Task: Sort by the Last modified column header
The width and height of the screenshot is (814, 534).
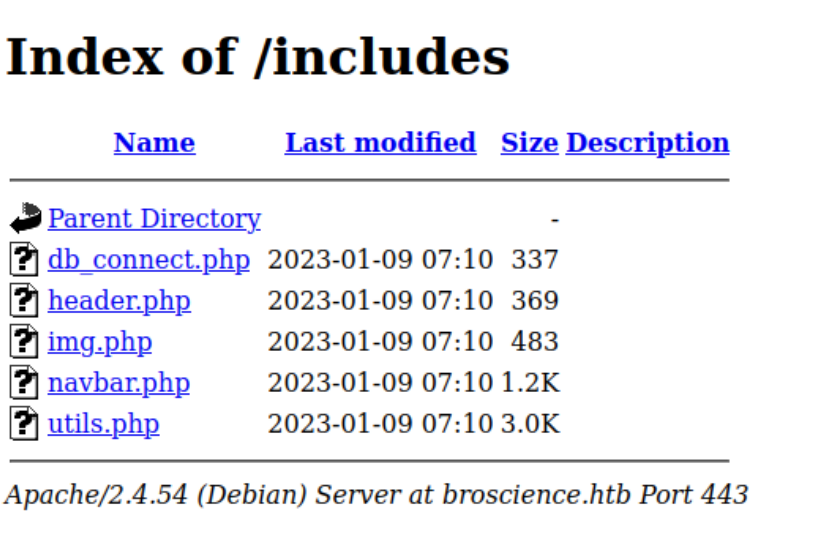Action: tap(380, 143)
